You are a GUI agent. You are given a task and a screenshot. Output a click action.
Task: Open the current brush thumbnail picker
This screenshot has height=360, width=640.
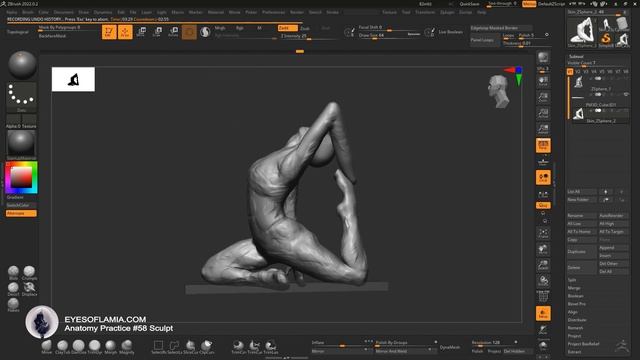pos(22,65)
